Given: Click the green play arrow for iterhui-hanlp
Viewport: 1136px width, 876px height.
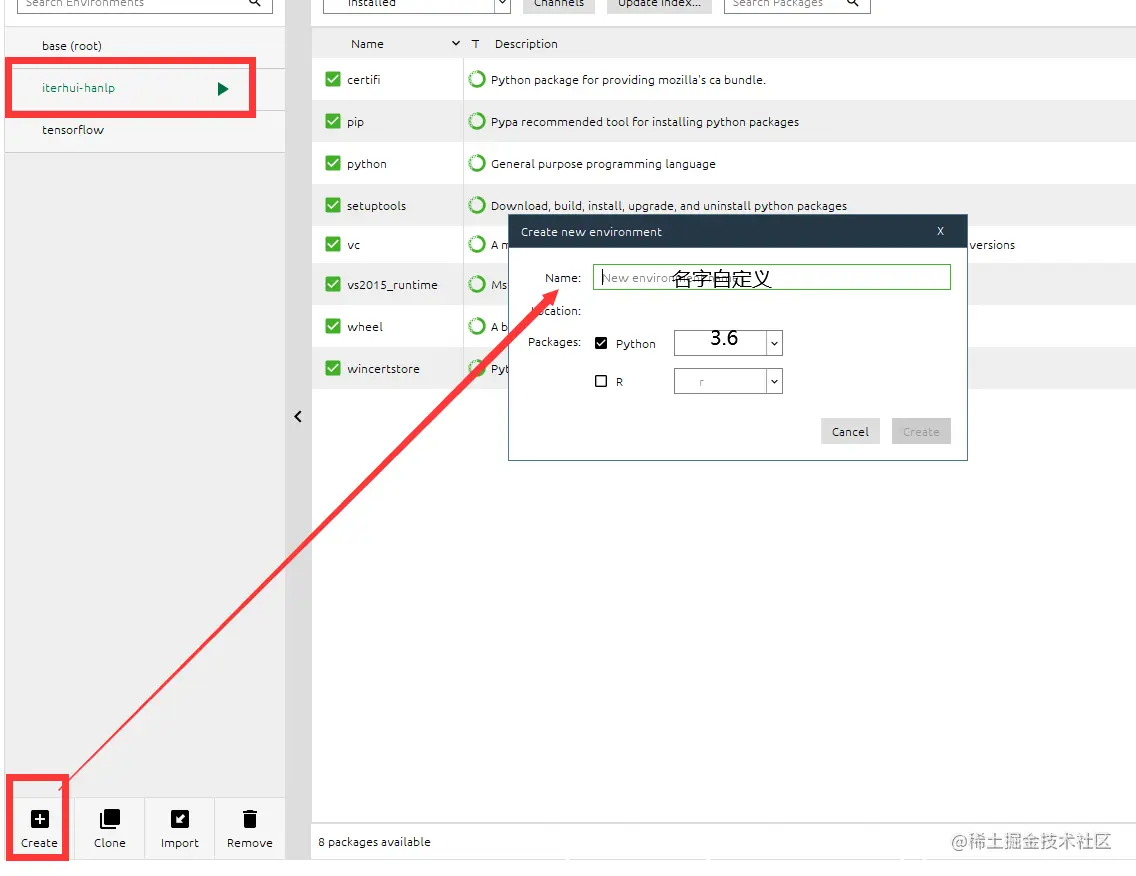Looking at the screenshot, I should (222, 88).
